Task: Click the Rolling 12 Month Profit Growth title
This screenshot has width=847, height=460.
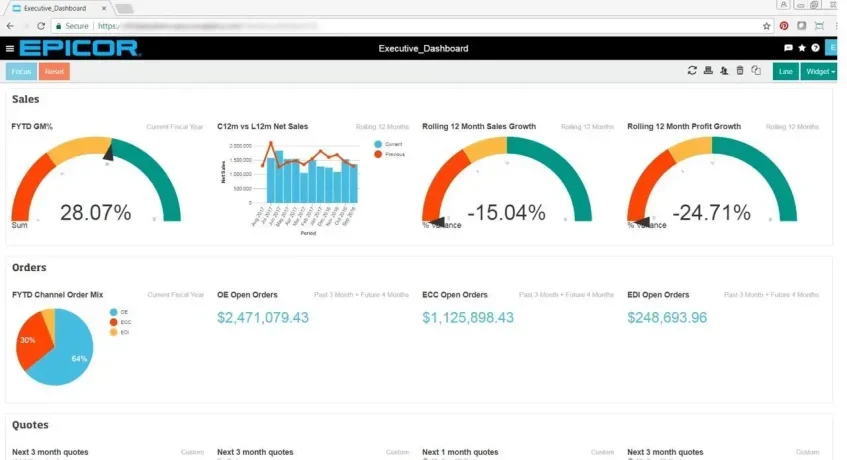Action: click(684, 126)
